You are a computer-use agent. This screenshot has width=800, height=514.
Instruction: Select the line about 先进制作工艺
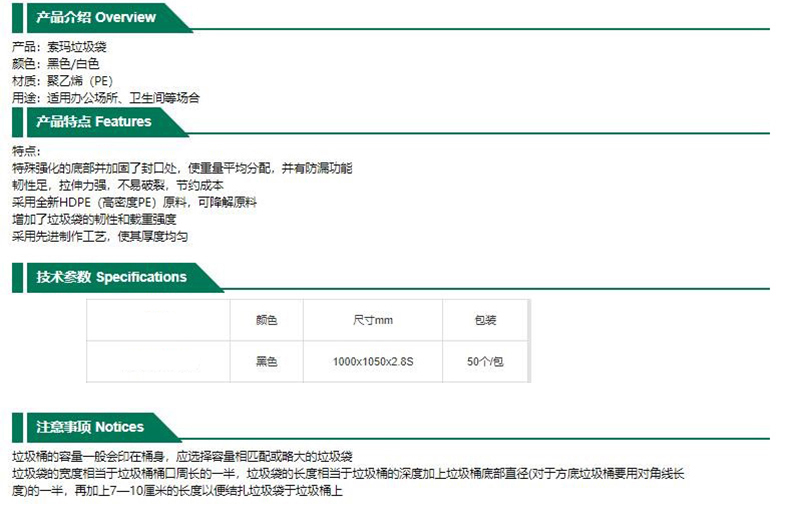click(99, 236)
